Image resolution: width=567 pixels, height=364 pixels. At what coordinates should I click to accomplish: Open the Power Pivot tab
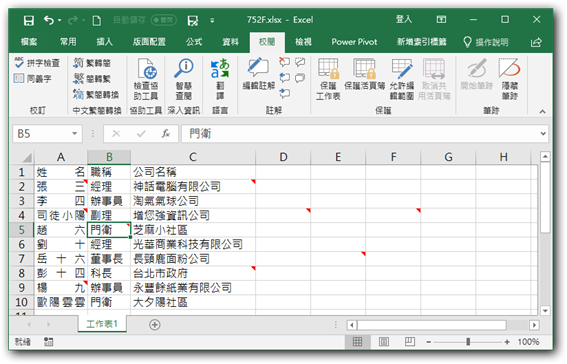click(x=354, y=42)
